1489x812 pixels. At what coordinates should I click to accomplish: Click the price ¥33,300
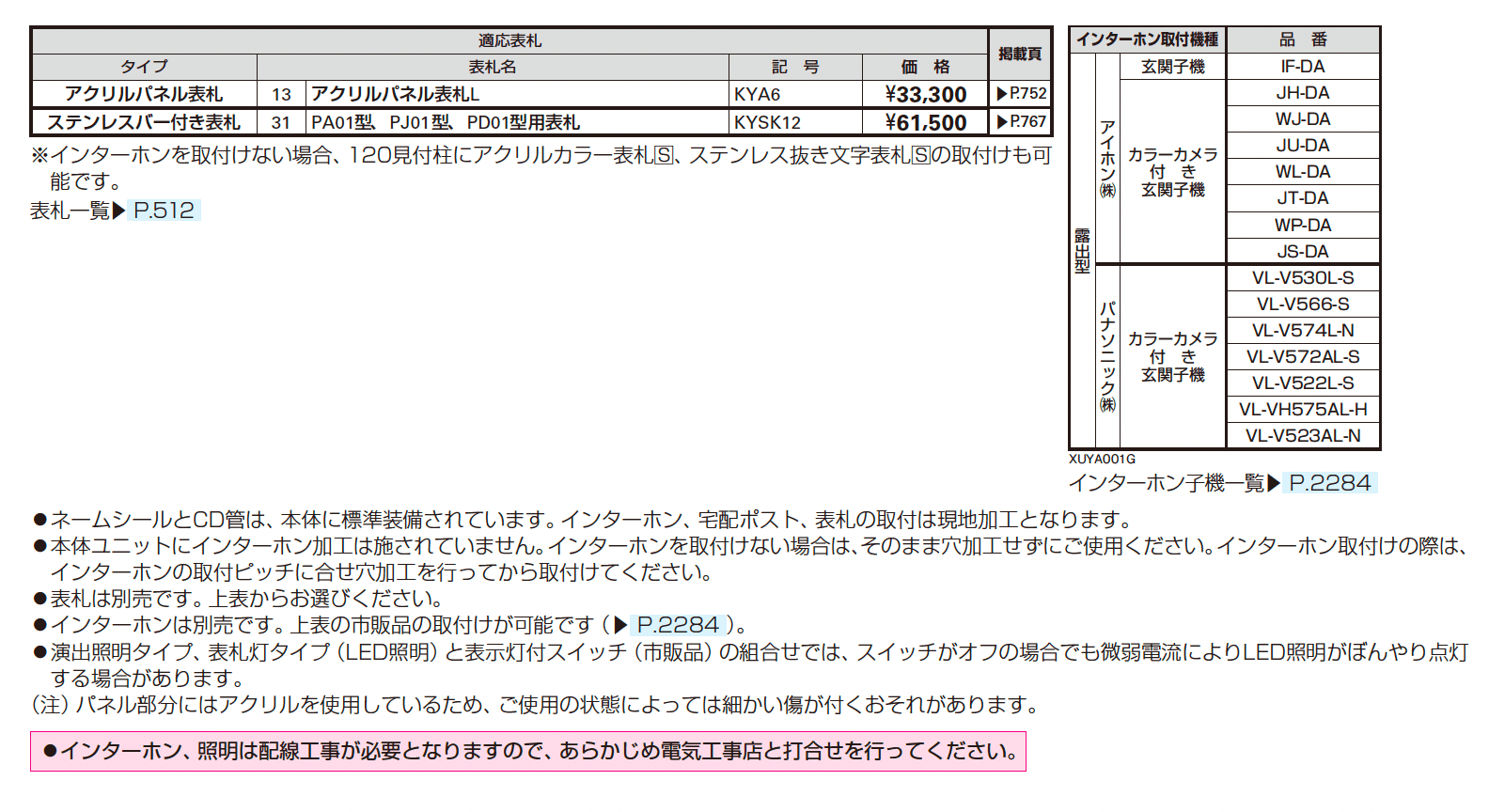click(925, 94)
